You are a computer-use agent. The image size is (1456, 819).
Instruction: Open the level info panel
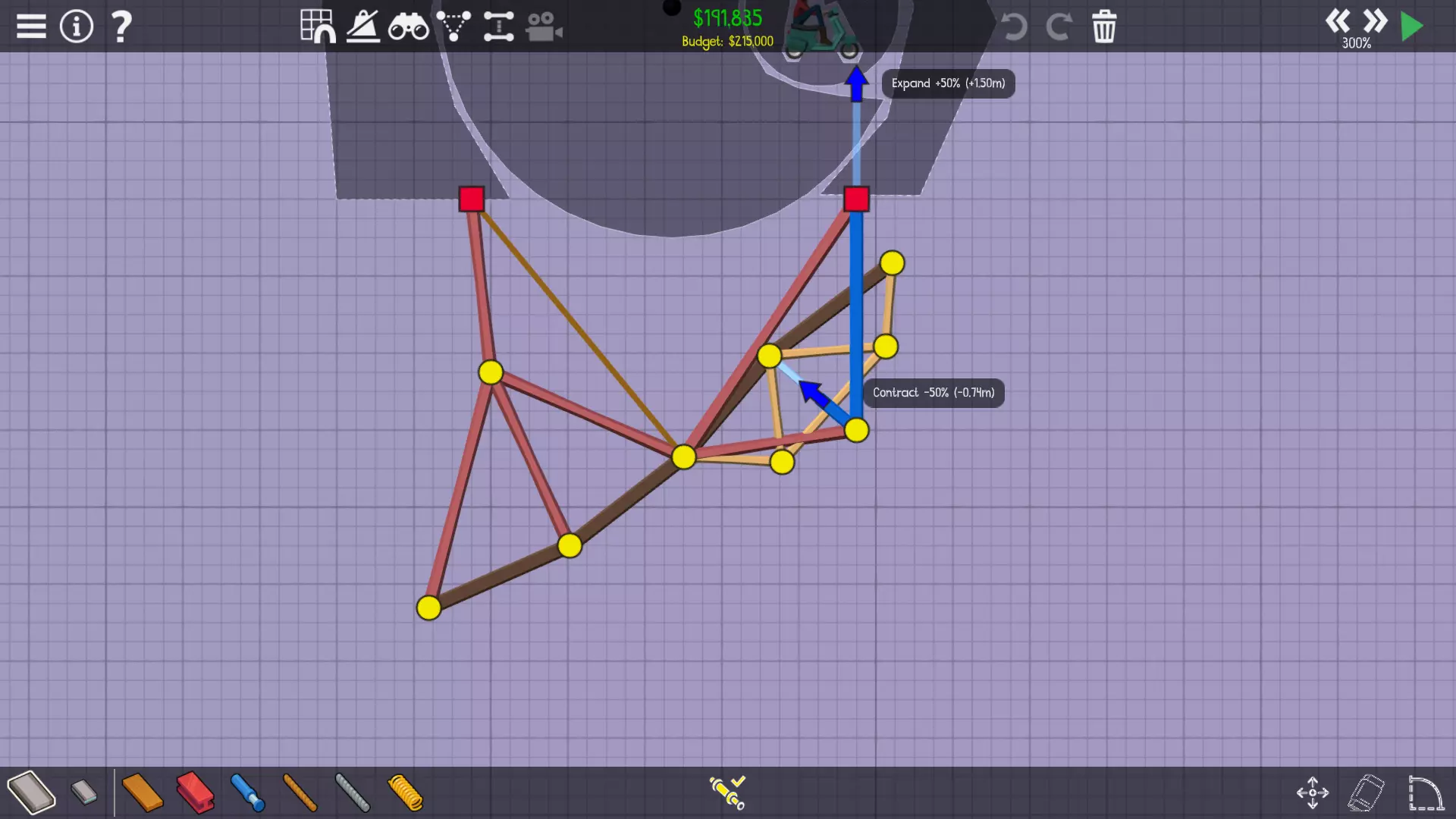76,27
